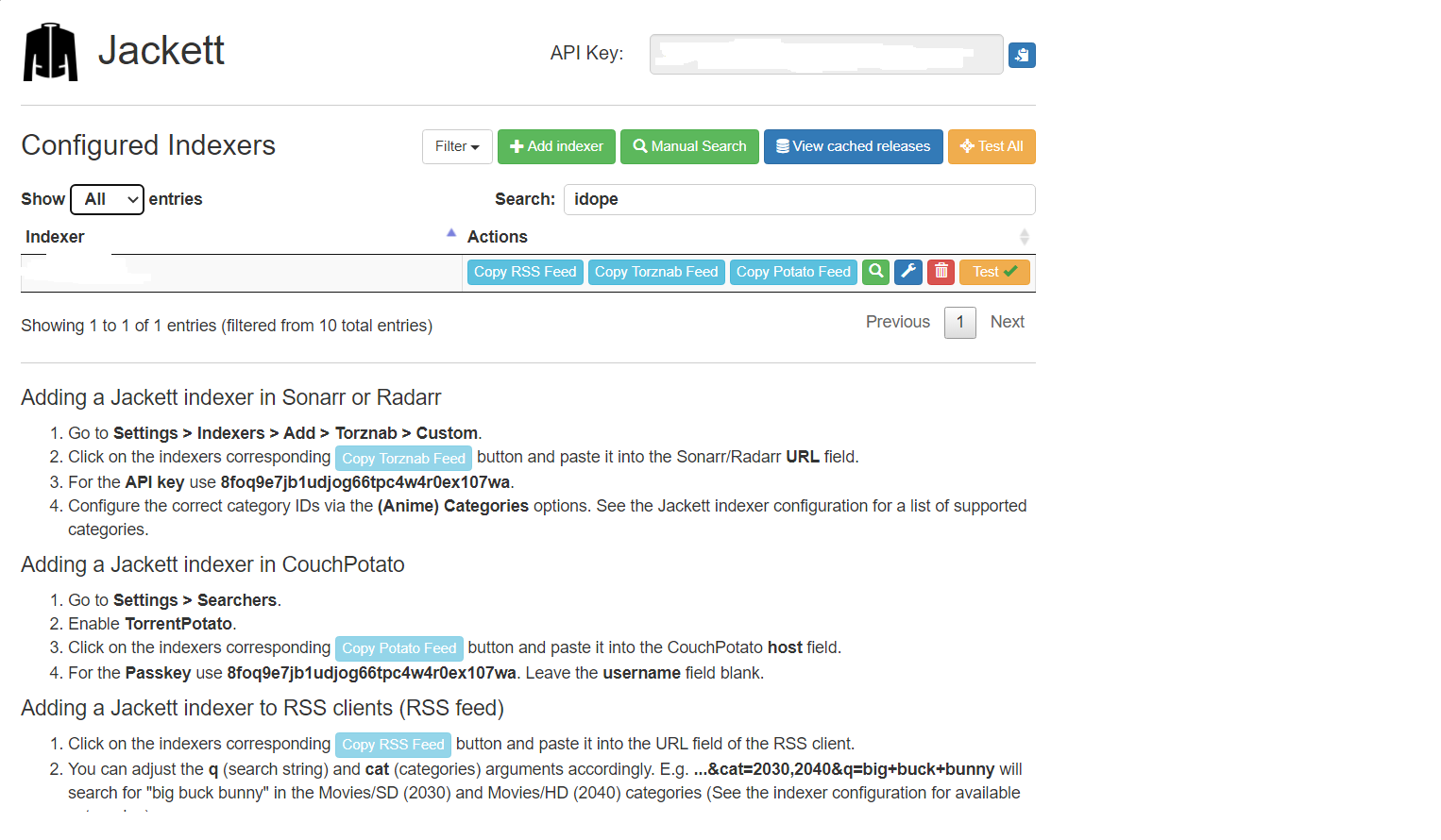The width and height of the screenshot is (1441, 840).
Task: Click the Jackett jacket logo
Action: [x=50, y=53]
